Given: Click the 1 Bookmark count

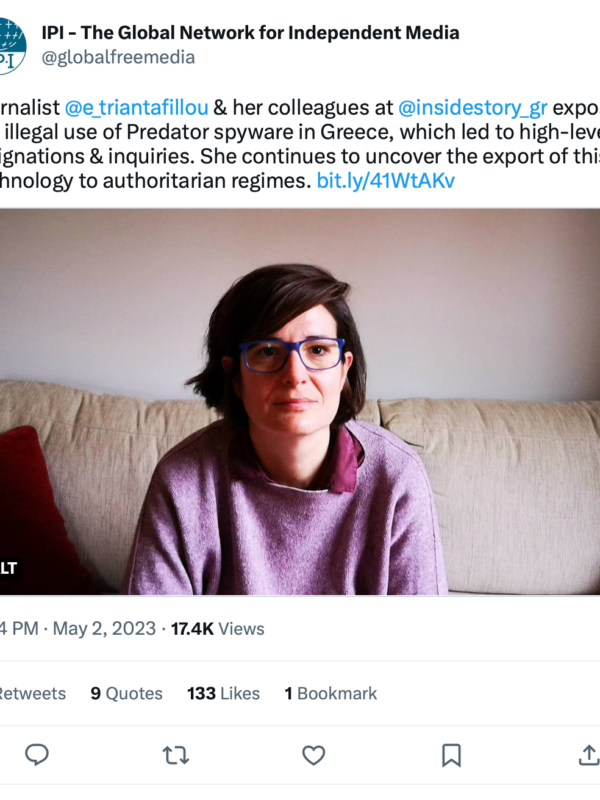Looking at the screenshot, I should (331, 693).
